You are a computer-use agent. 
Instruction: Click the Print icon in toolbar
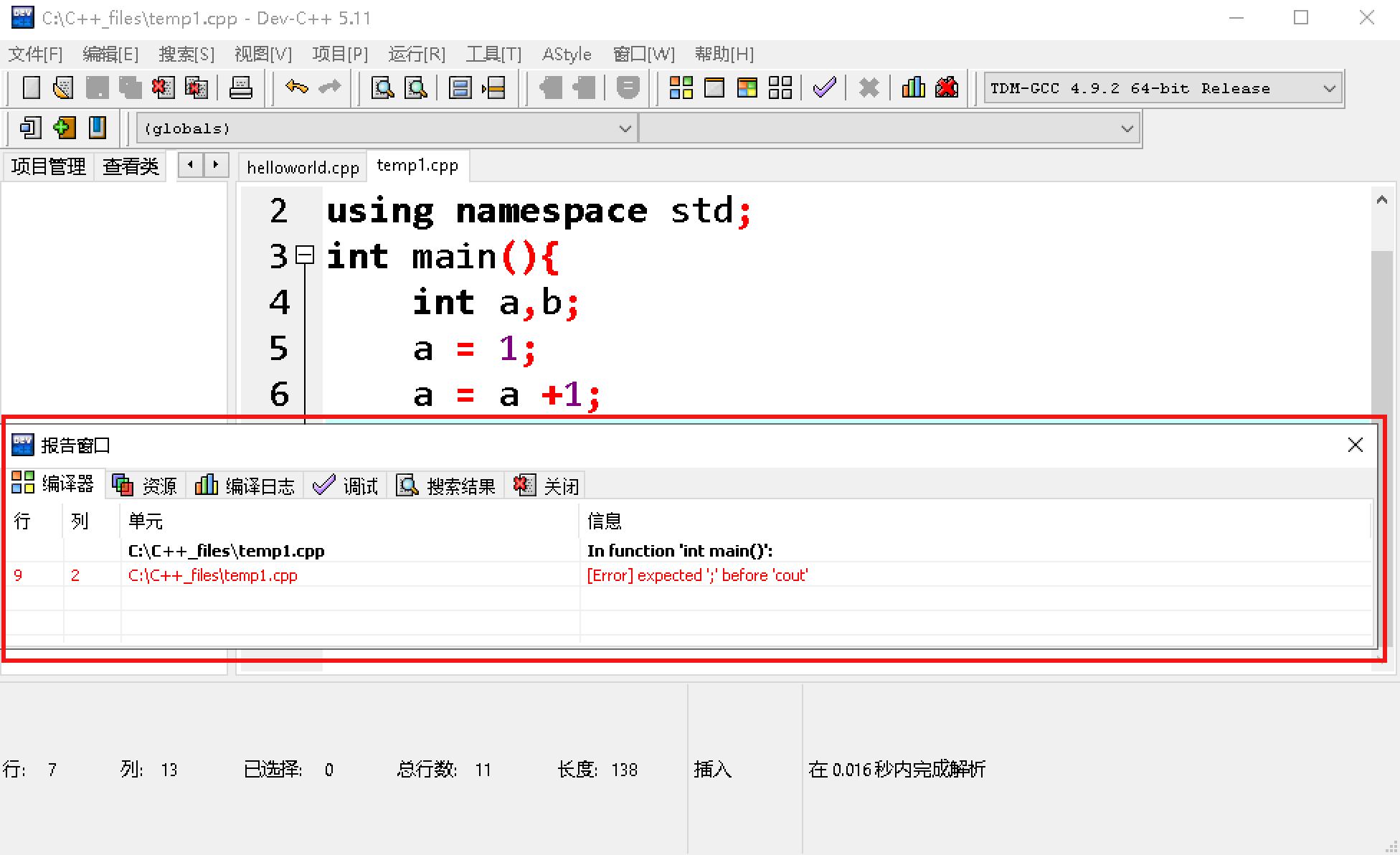click(240, 88)
